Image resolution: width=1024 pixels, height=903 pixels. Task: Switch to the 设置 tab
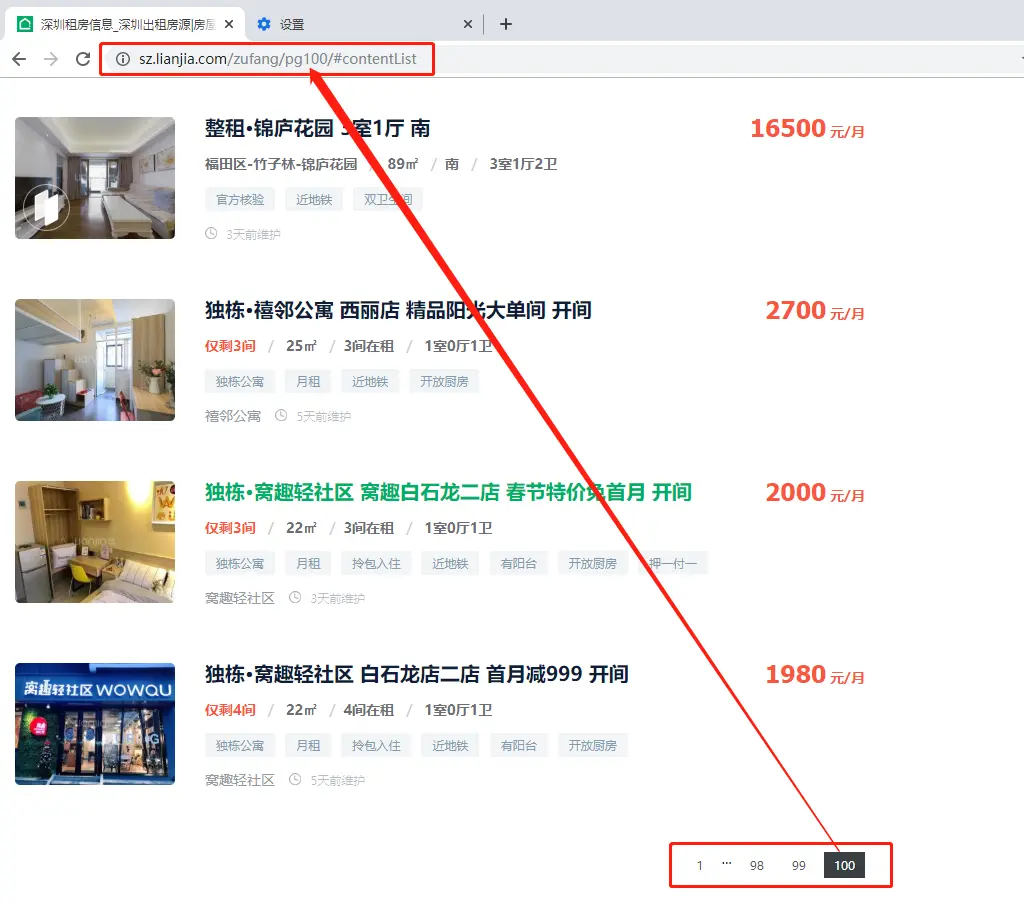point(364,24)
